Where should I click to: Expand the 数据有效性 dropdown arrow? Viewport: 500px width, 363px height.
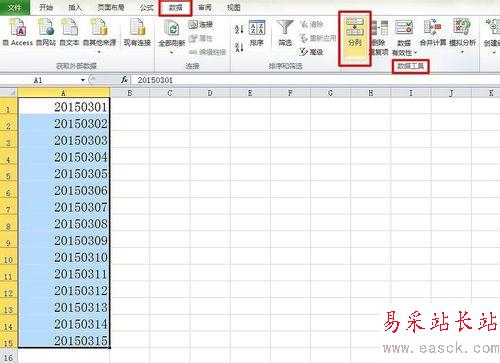click(x=415, y=53)
